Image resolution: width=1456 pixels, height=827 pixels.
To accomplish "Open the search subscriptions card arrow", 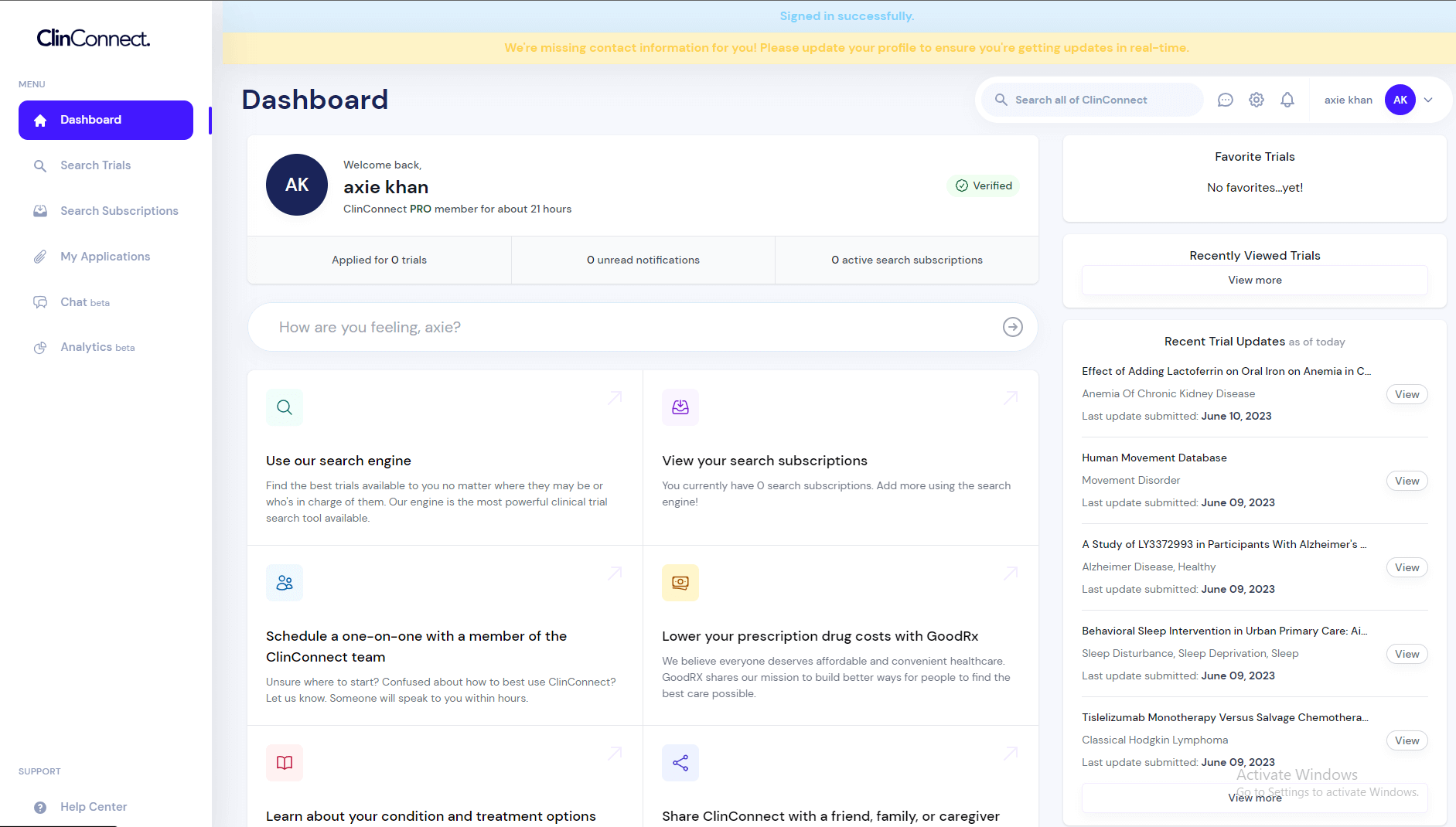I will (1010, 398).
